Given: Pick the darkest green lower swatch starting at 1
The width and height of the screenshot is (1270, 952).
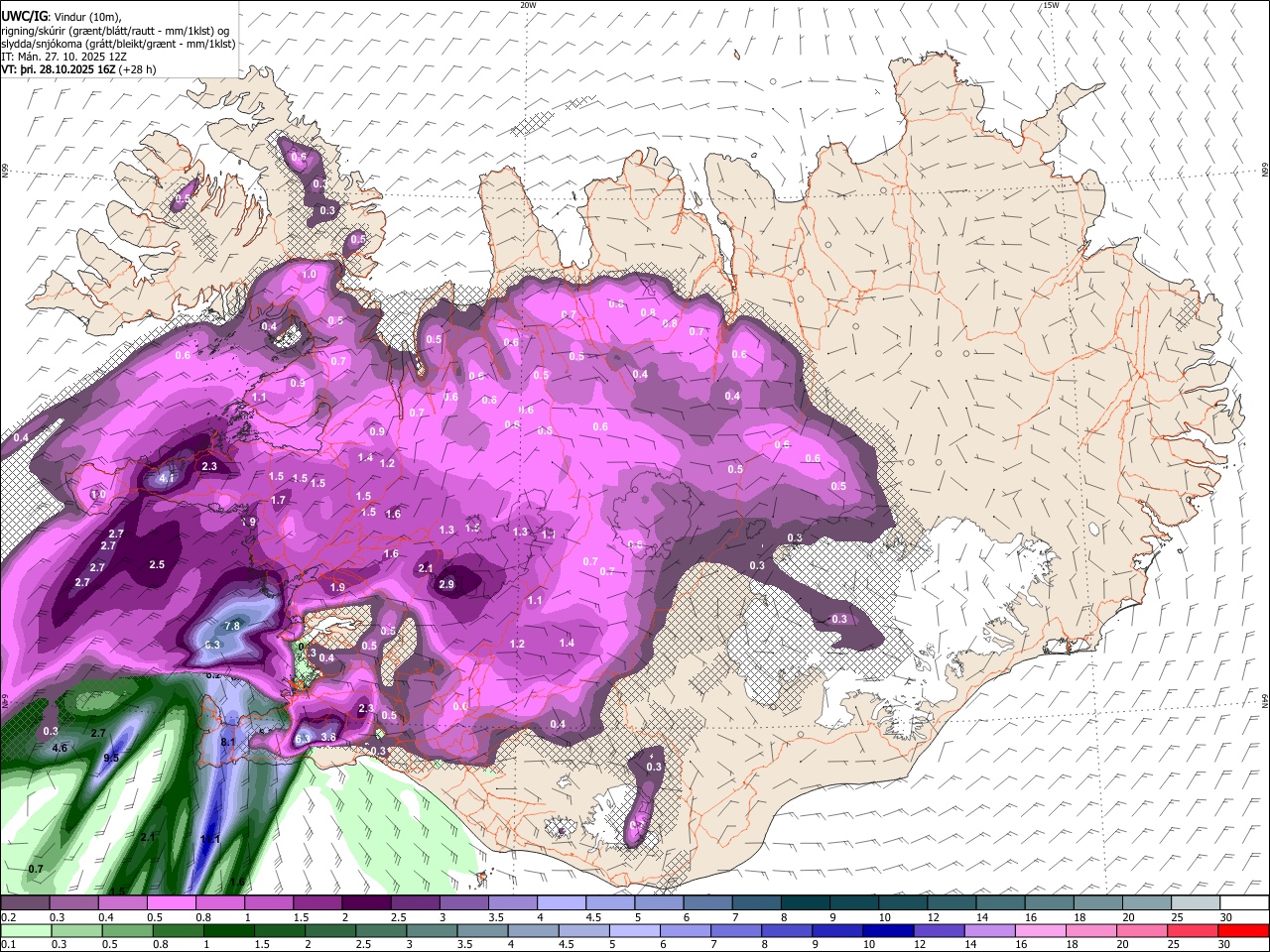Looking at the screenshot, I should pyautogui.click(x=229, y=930).
